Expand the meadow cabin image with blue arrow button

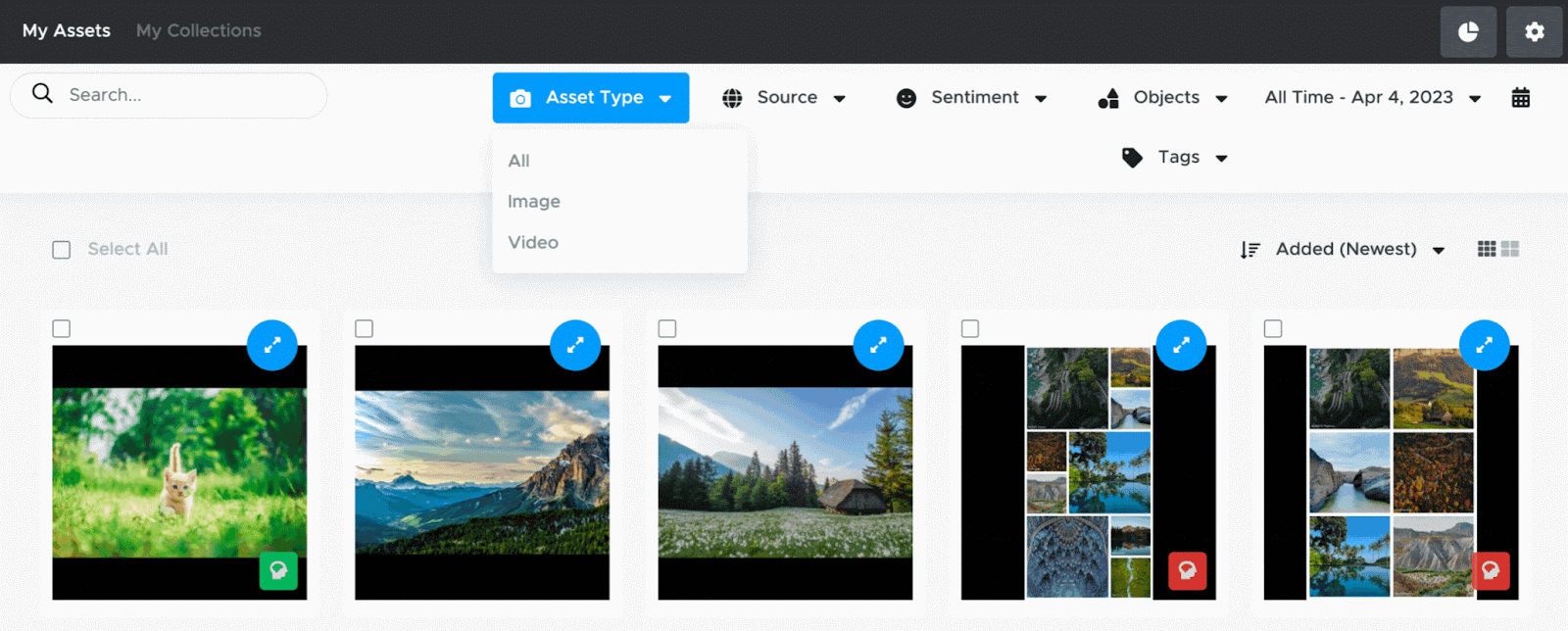(x=878, y=345)
